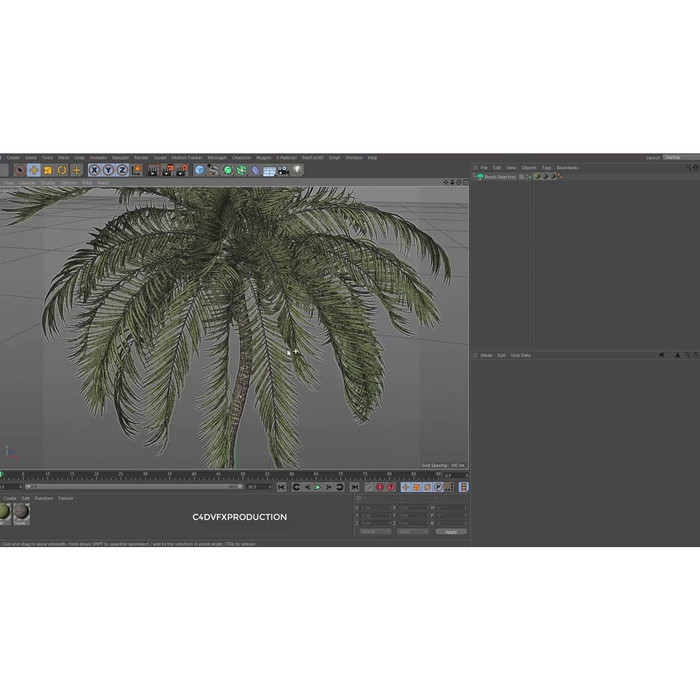Open Attribute Manager Mode menu

pos(486,355)
